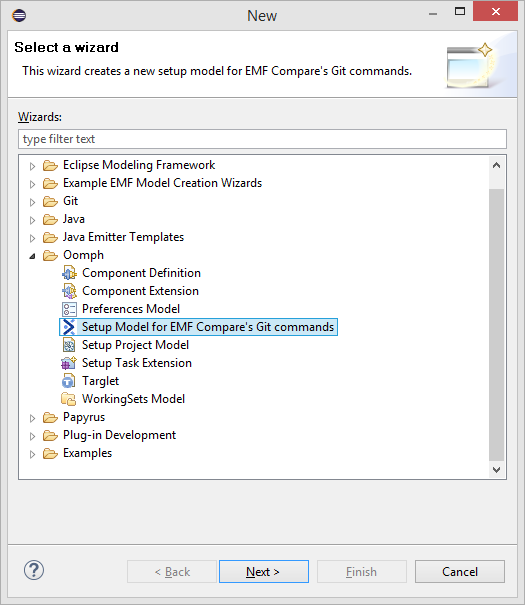This screenshot has width=525, height=605.
Task: Click the Git folder icon
Action: tap(50, 201)
